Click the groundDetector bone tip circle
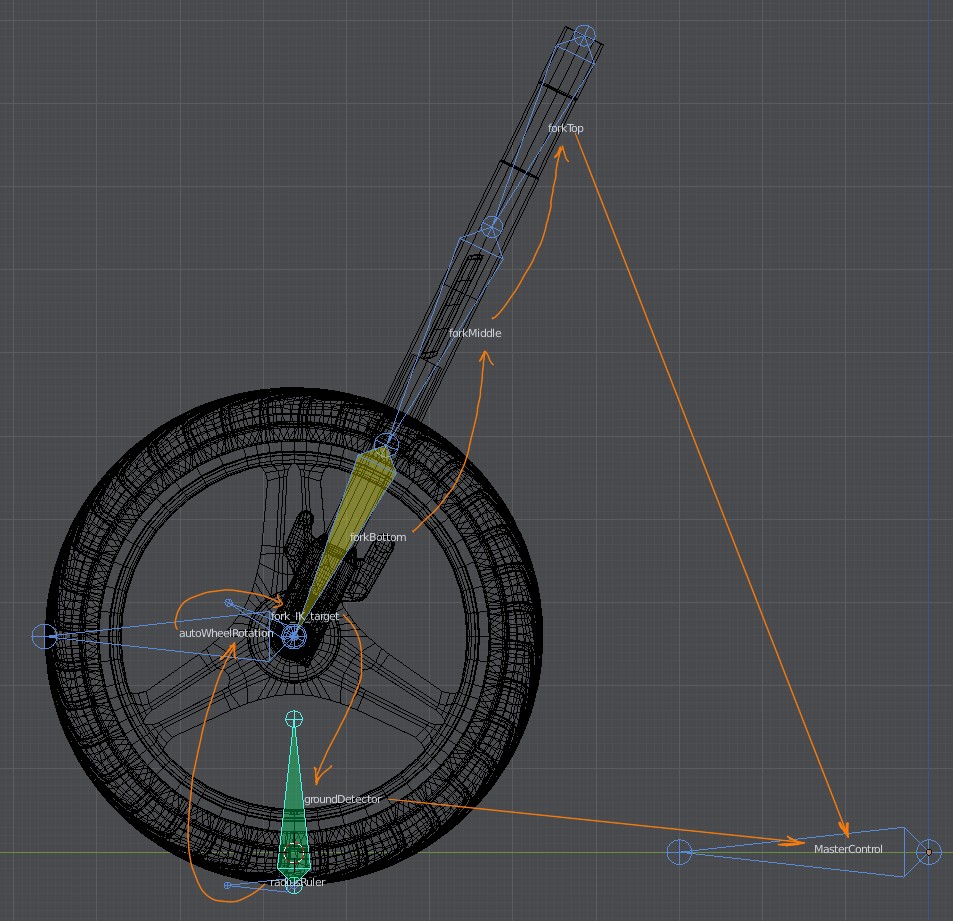This screenshot has width=953, height=921. click(x=294, y=719)
